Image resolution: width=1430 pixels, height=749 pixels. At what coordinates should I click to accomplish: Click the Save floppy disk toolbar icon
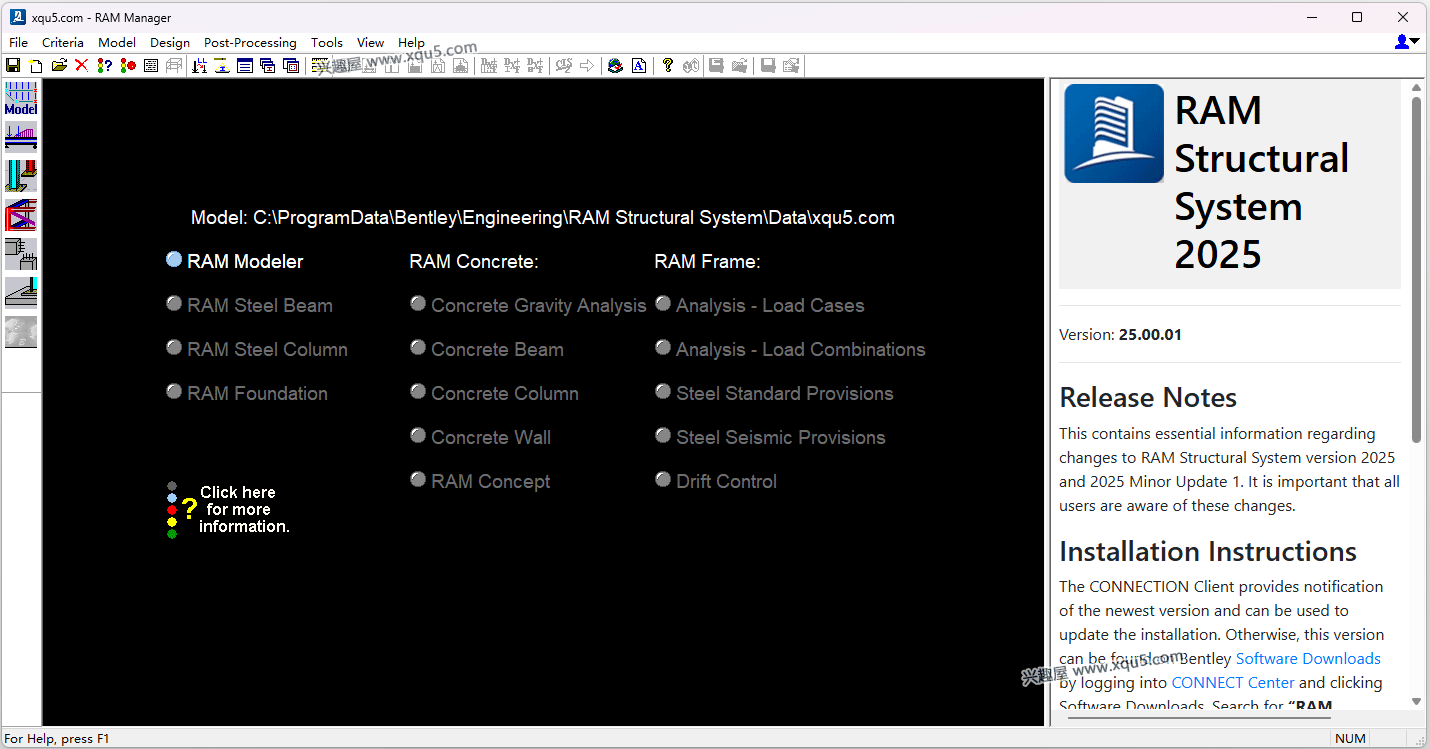click(x=13, y=66)
